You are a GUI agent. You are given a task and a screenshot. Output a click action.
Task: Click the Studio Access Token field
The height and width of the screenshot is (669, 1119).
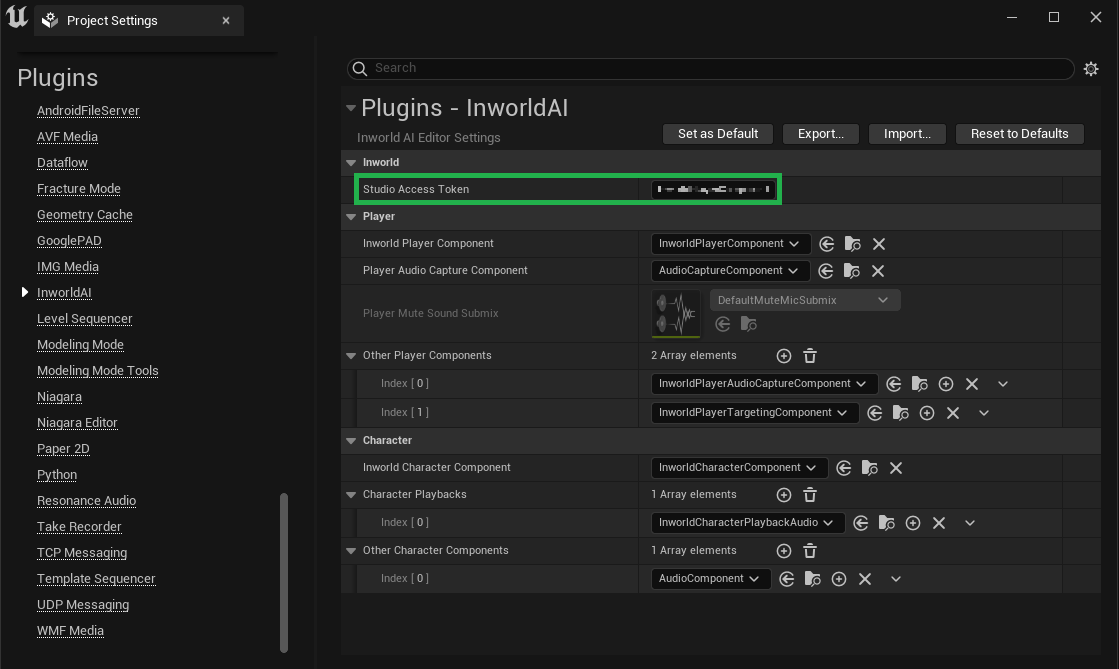click(x=713, y=190)
